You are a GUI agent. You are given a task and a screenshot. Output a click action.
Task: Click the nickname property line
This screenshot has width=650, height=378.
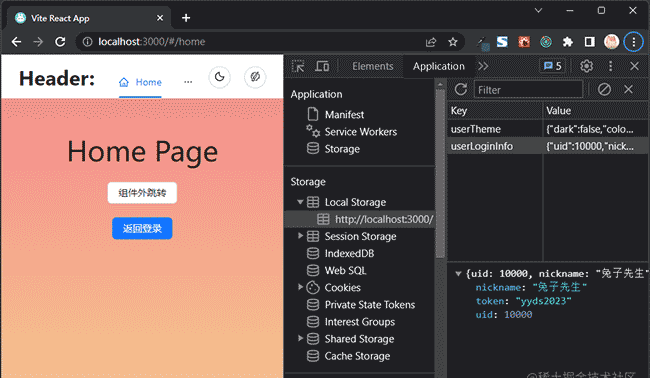(531, 287)
